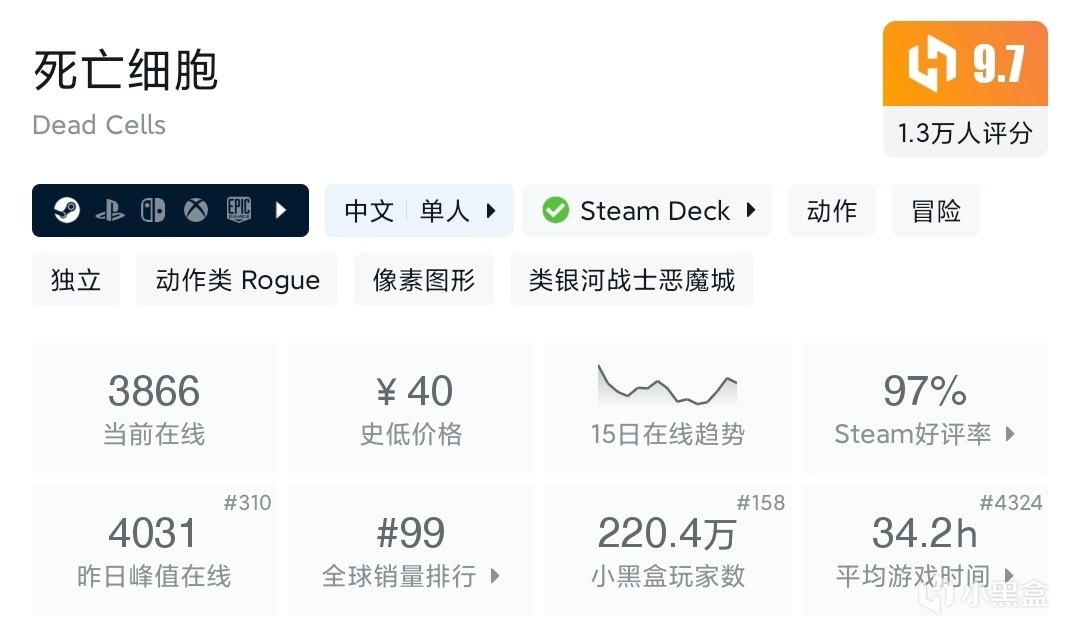The image size is (1080, 630).
Task: Click the Nintendo Switch platform icon
Action: pos(153,211)
